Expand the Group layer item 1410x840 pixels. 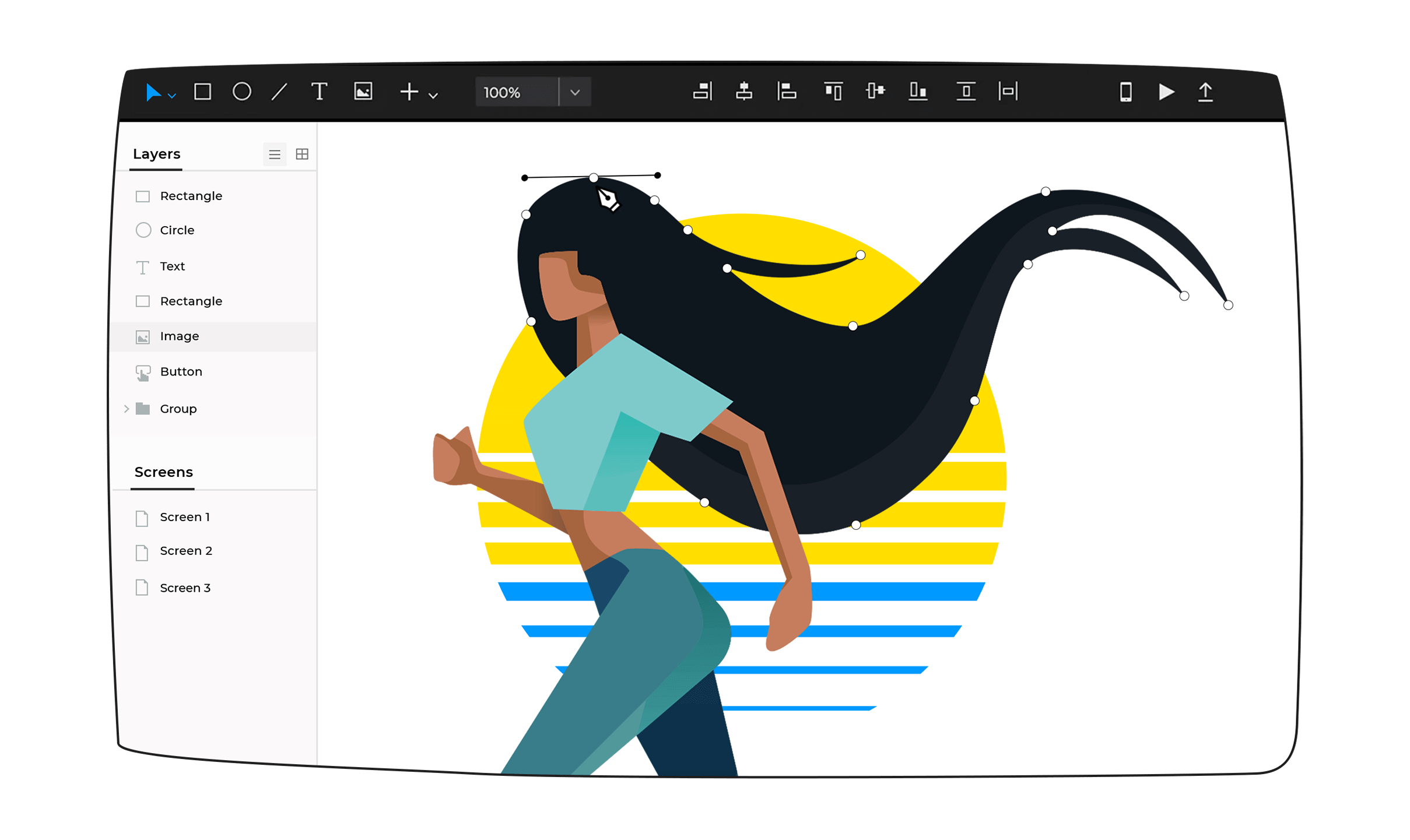pos(127,408)
